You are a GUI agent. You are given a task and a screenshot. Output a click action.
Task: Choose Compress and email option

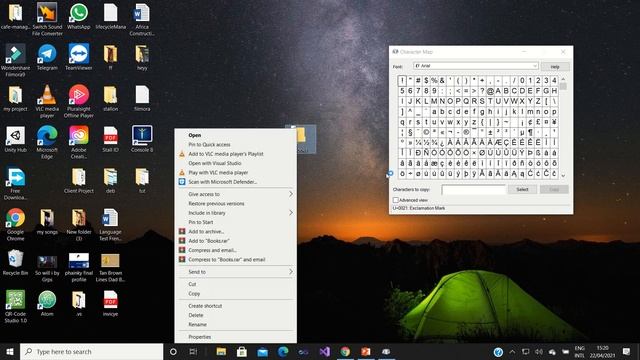pyautogui.click(x=236, y=250)
